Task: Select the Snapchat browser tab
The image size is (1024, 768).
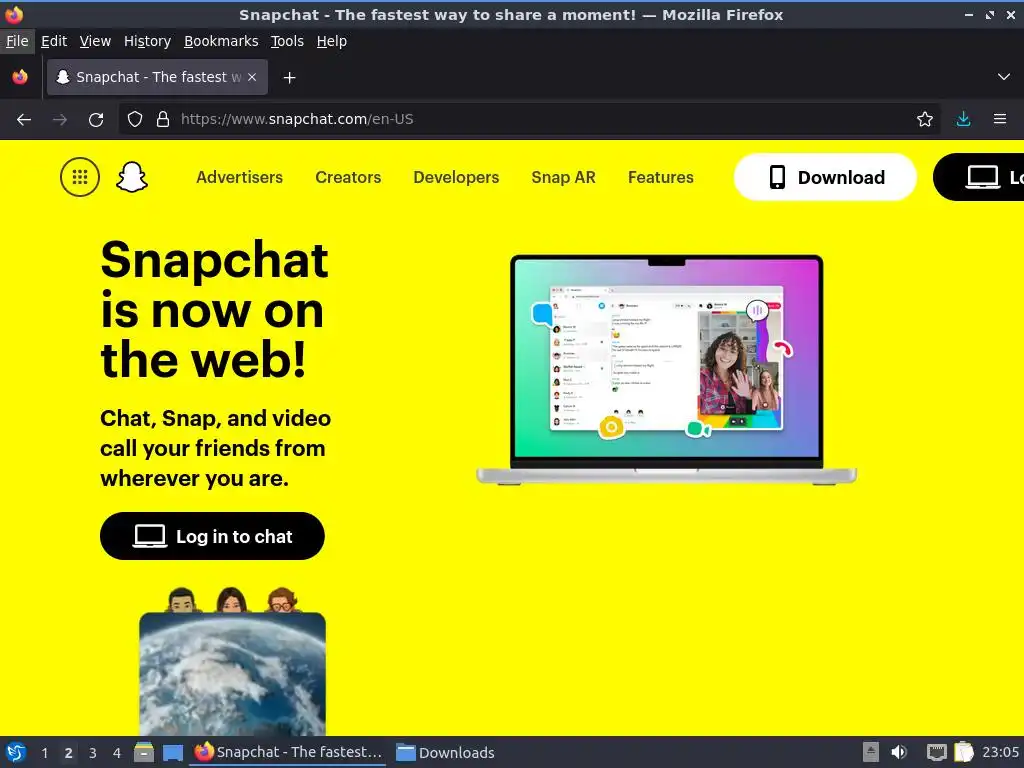Action: pyautogui.click(x=157, y=77)
